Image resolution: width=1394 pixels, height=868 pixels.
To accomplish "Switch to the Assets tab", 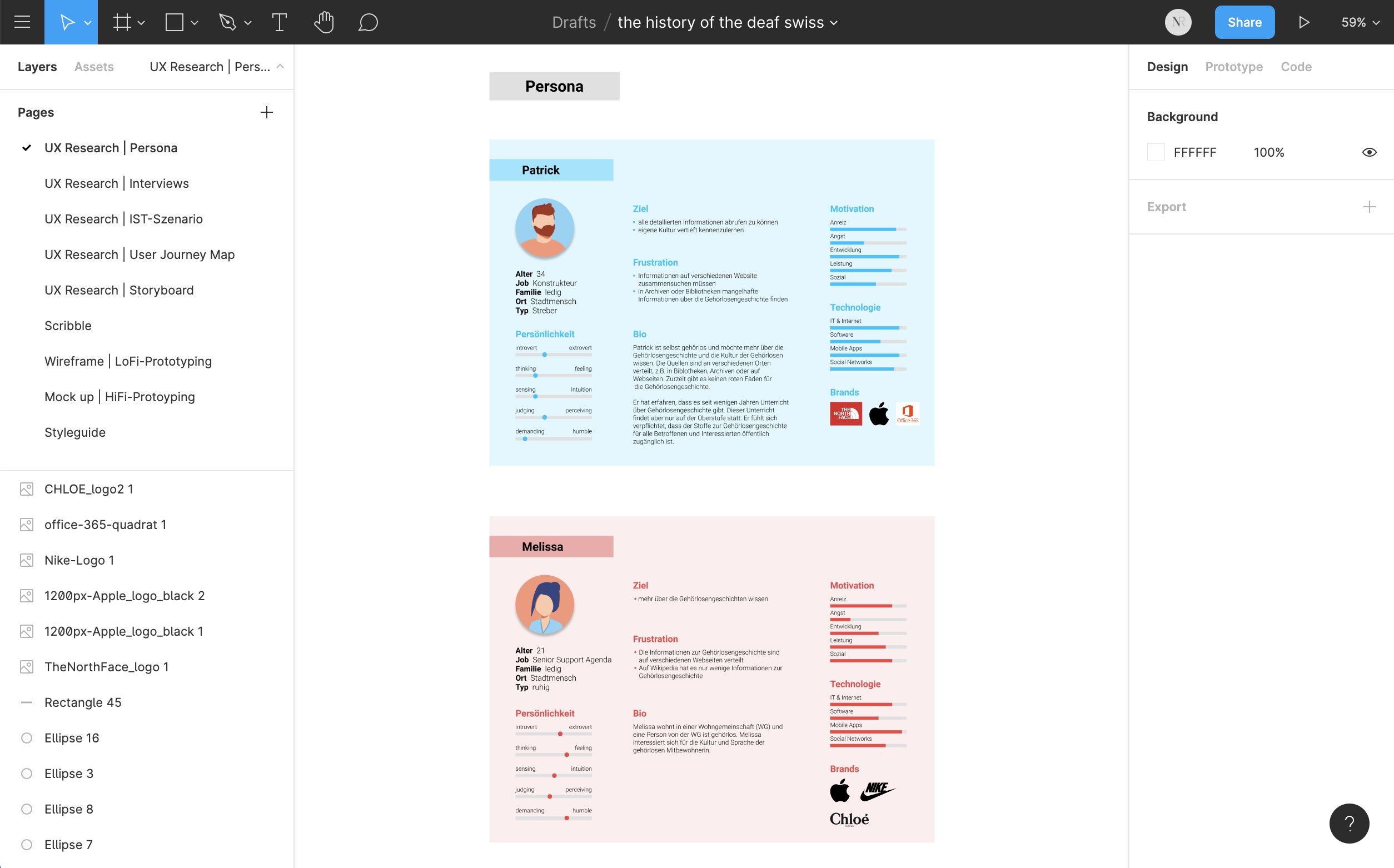I will click(x=94, y=67).
